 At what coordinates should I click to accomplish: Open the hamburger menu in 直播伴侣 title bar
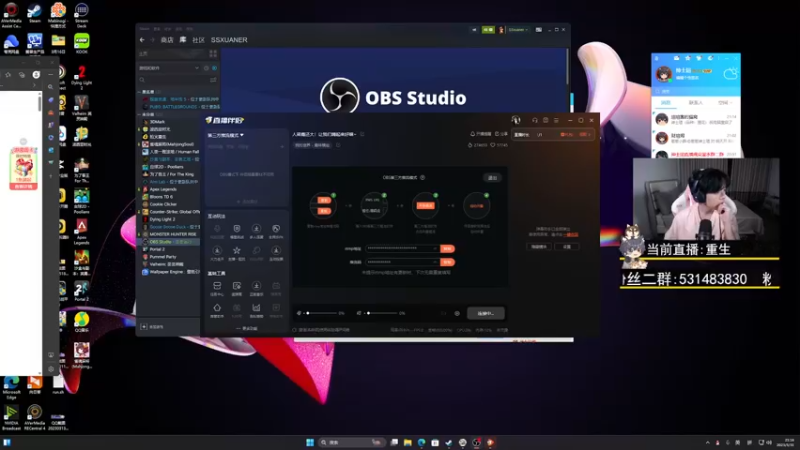point(556,120)
